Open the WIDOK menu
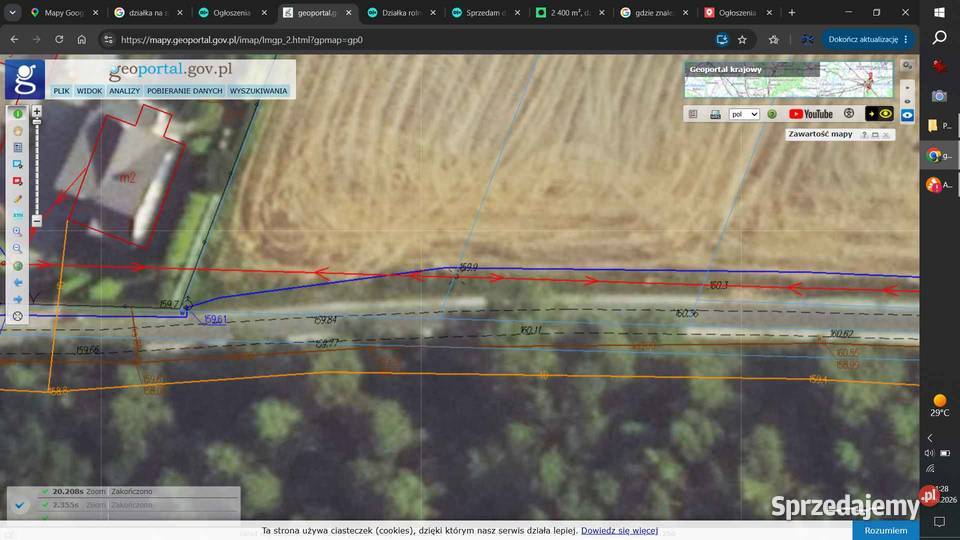 (89, 91)
